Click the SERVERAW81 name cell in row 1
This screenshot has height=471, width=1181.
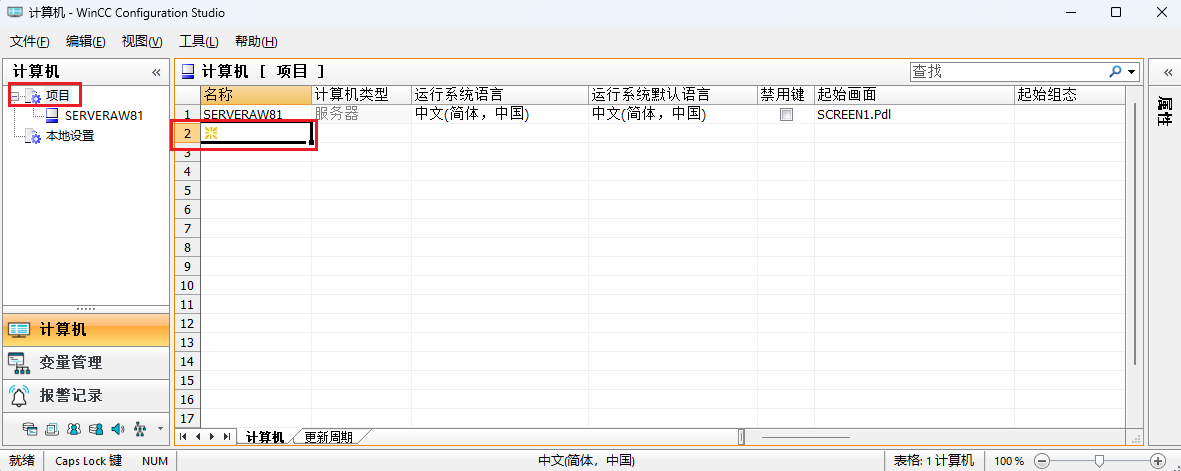[x=256, y=115]
